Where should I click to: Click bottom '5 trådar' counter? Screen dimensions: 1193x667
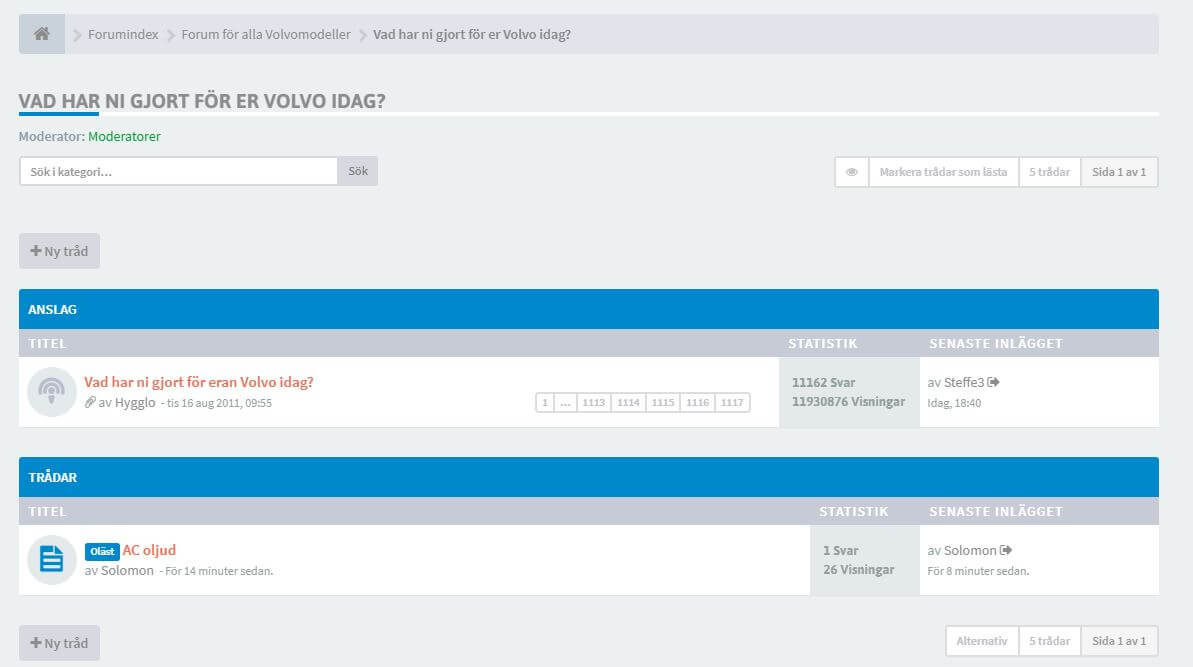coord(1049,641)
